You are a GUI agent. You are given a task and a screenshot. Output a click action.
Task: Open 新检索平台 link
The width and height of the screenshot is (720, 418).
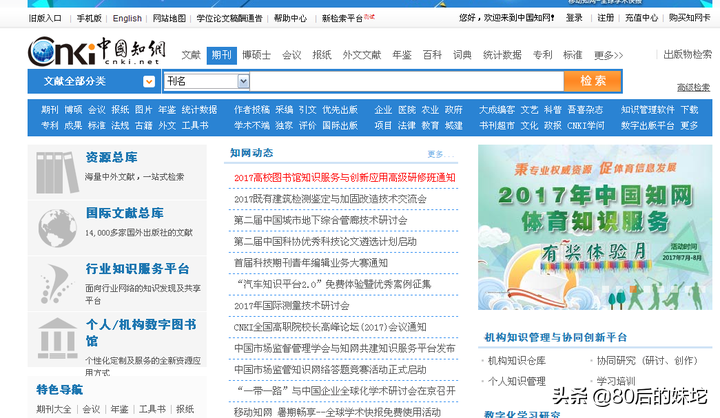[x=343, y=18]
